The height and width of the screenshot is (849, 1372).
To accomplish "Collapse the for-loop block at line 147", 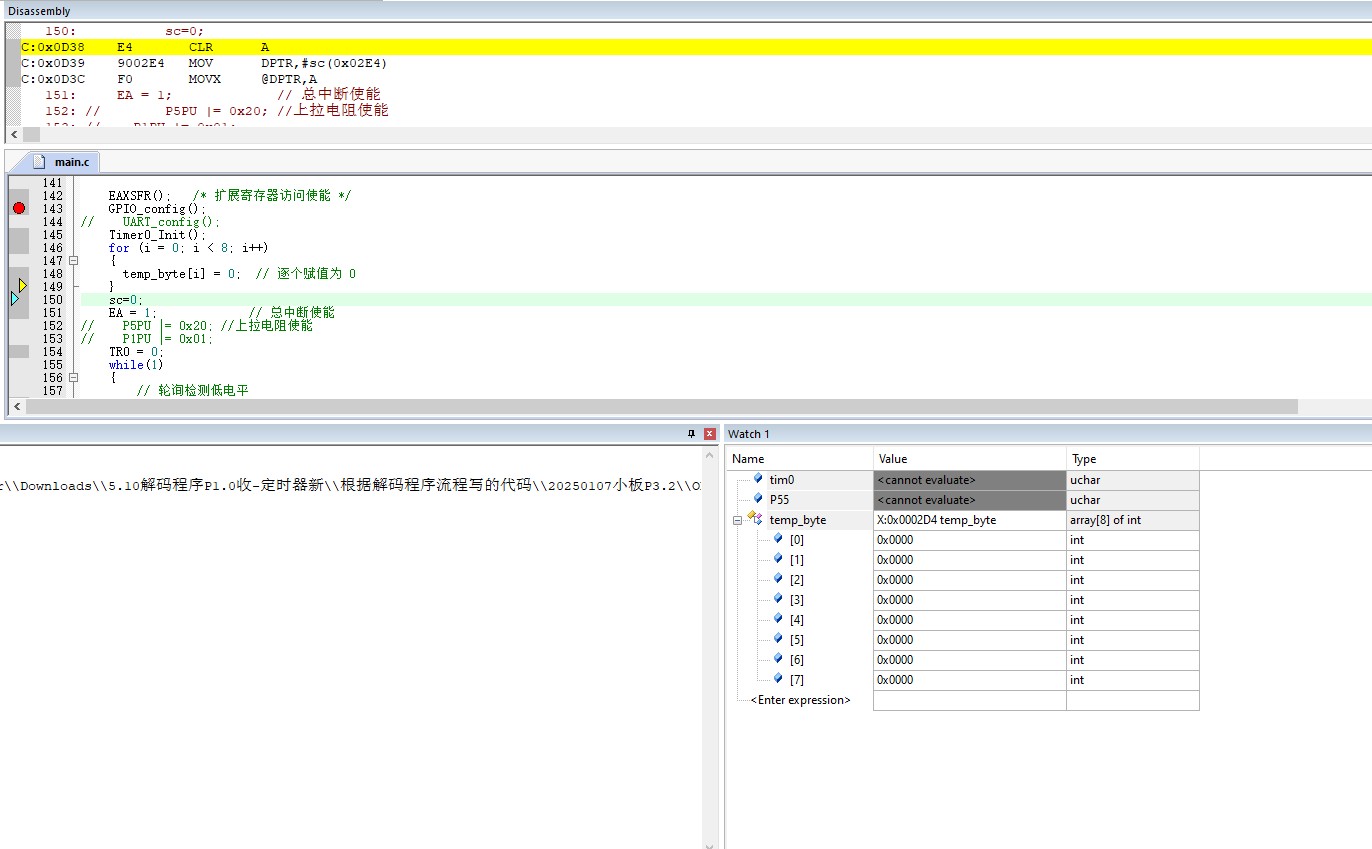I will [73, 261].
